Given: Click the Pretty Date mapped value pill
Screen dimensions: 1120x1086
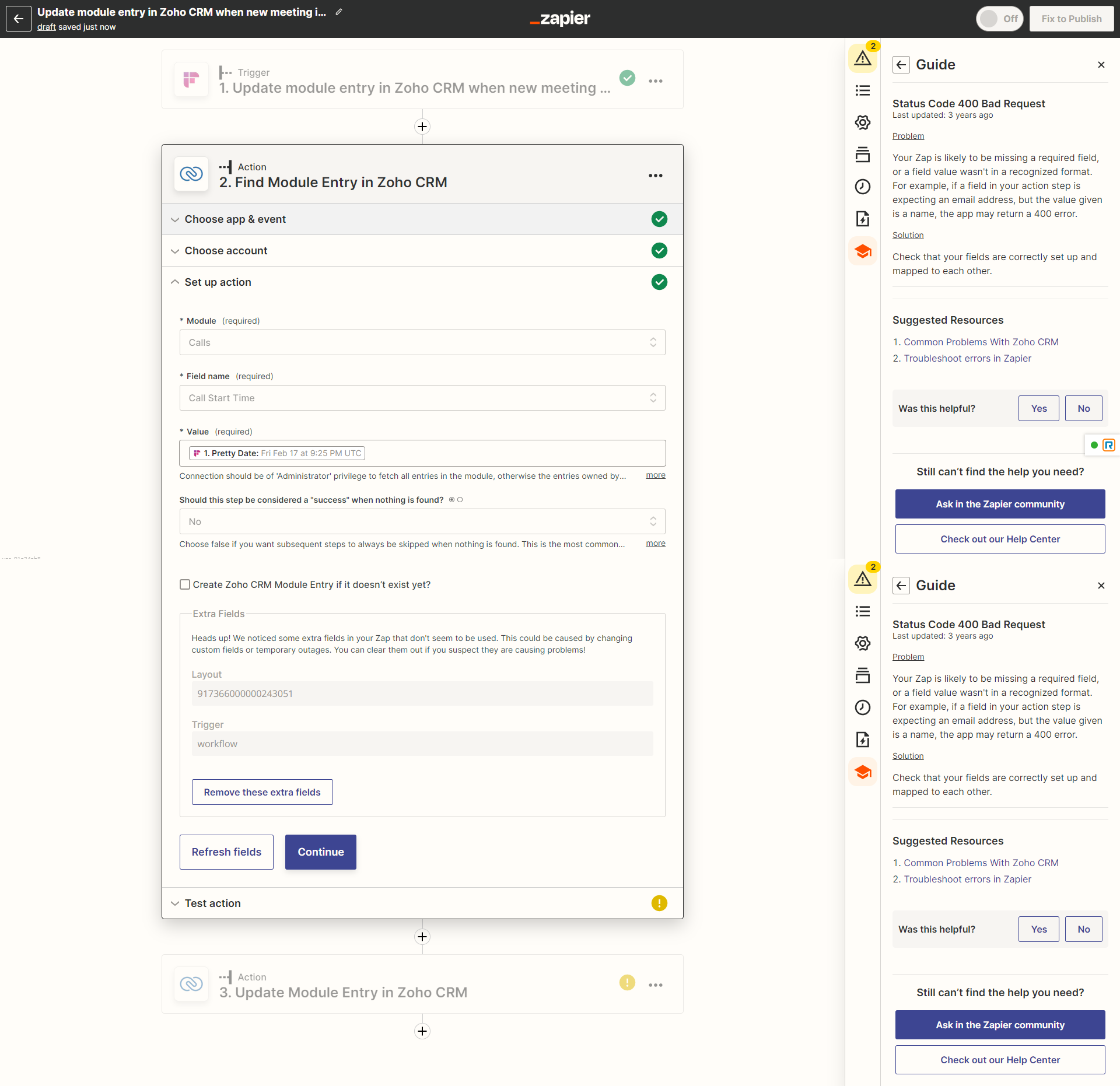Looking at the screenshot, I should click(x=277, y=453).
